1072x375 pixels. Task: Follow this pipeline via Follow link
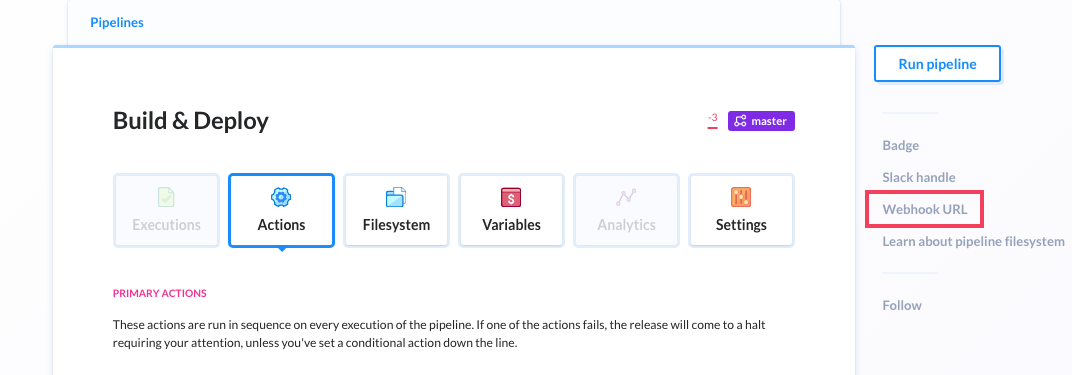pos(902,305)
